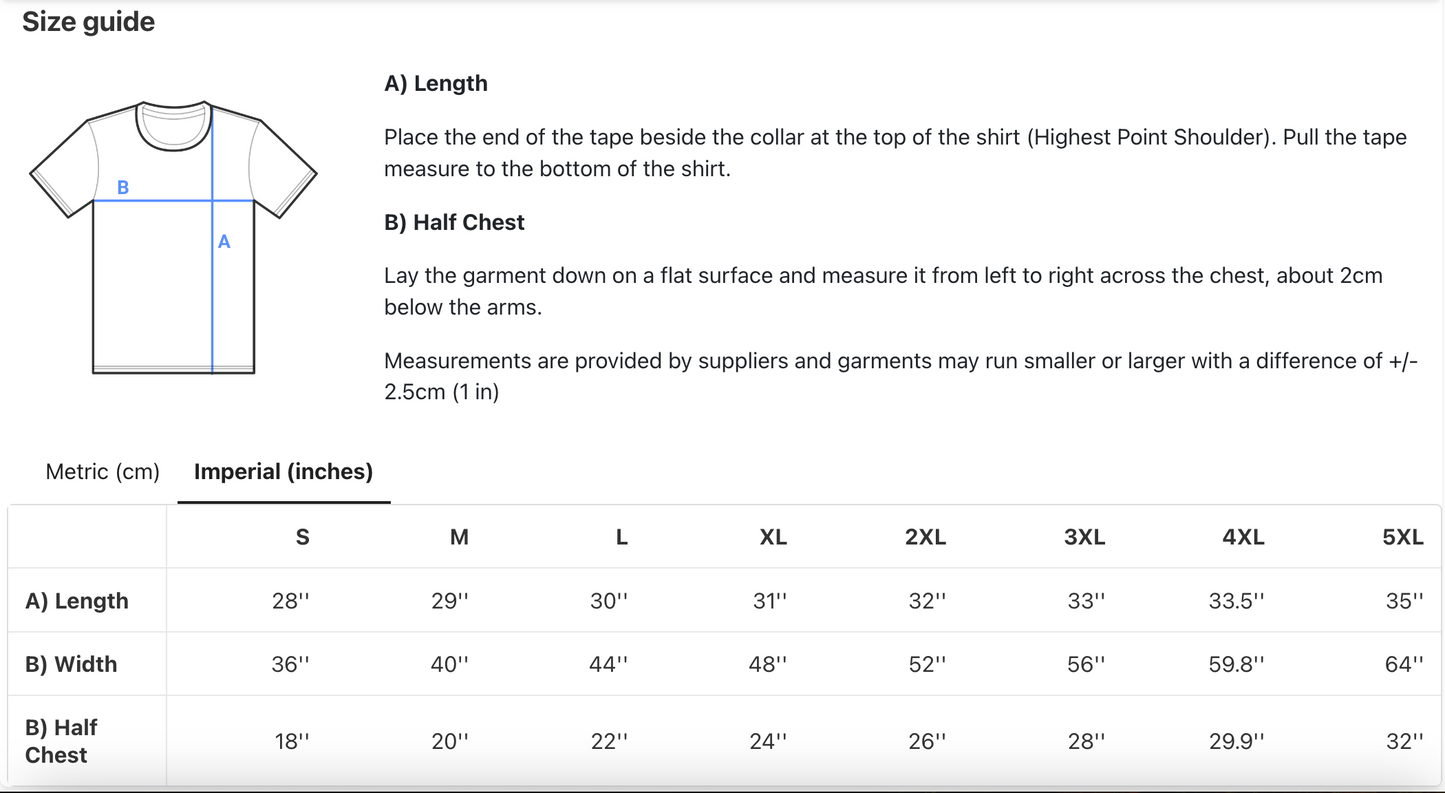Select the Imperial (inches) tab

[x=283, y=471]
